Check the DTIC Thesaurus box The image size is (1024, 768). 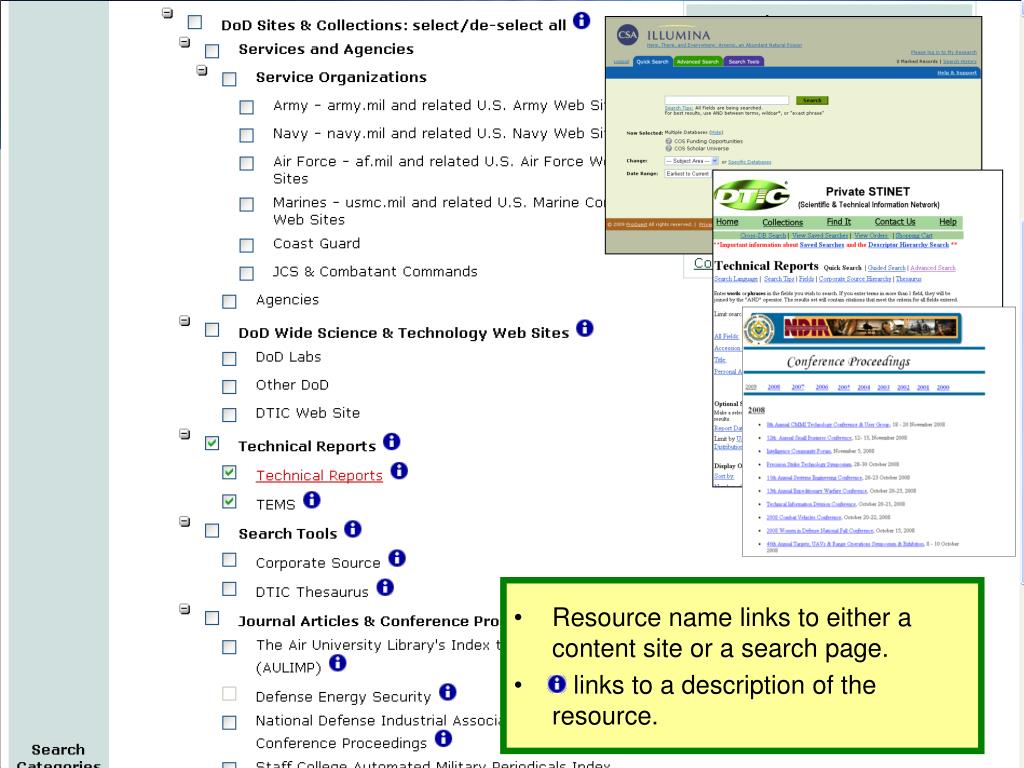(x=229, y=589)
